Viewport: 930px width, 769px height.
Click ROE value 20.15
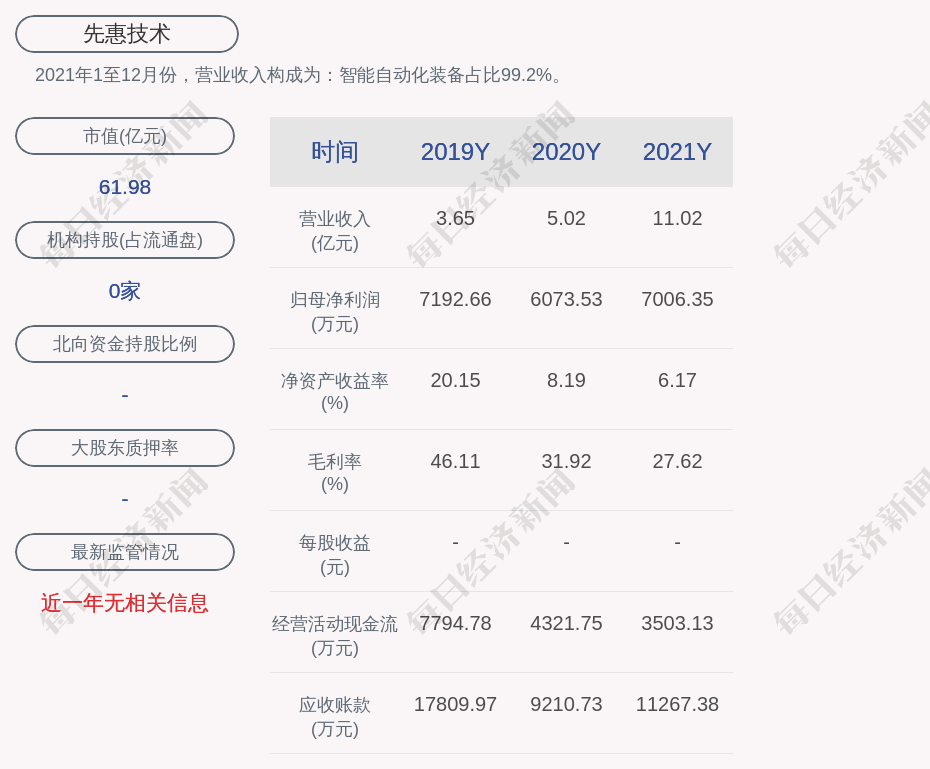[x=455, y=380]
